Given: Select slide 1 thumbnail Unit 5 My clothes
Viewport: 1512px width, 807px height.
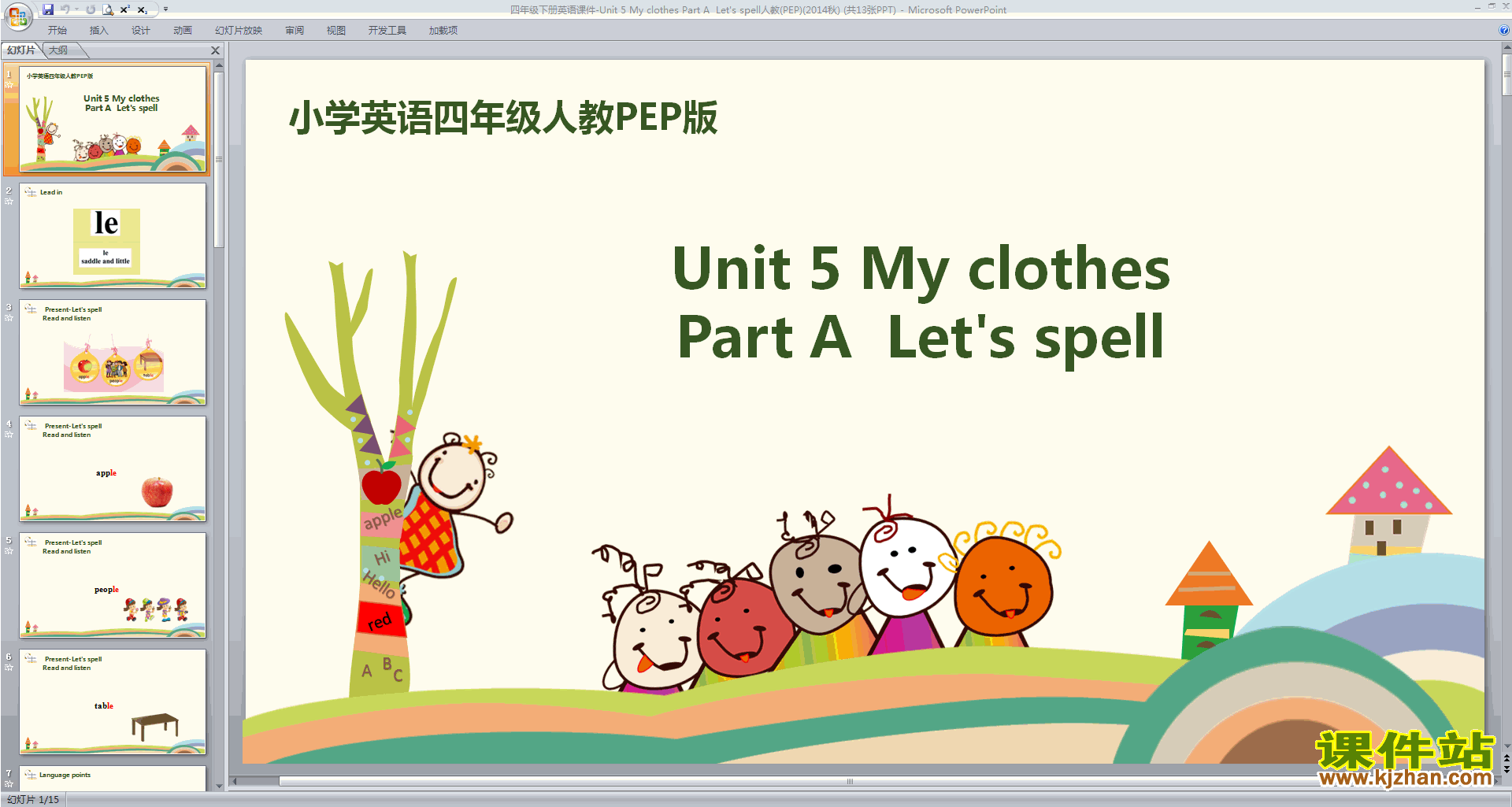Looking at the screenshot, I should [113, 119].
